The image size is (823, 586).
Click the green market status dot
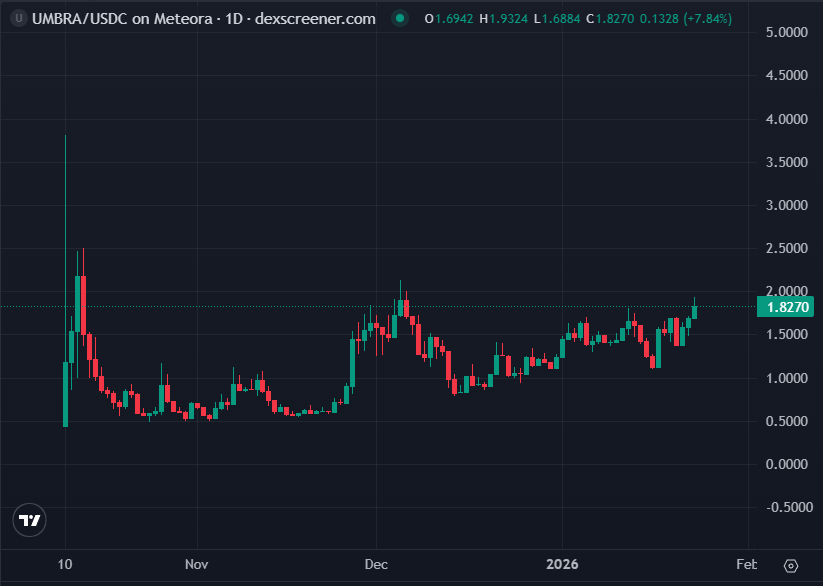400,19
